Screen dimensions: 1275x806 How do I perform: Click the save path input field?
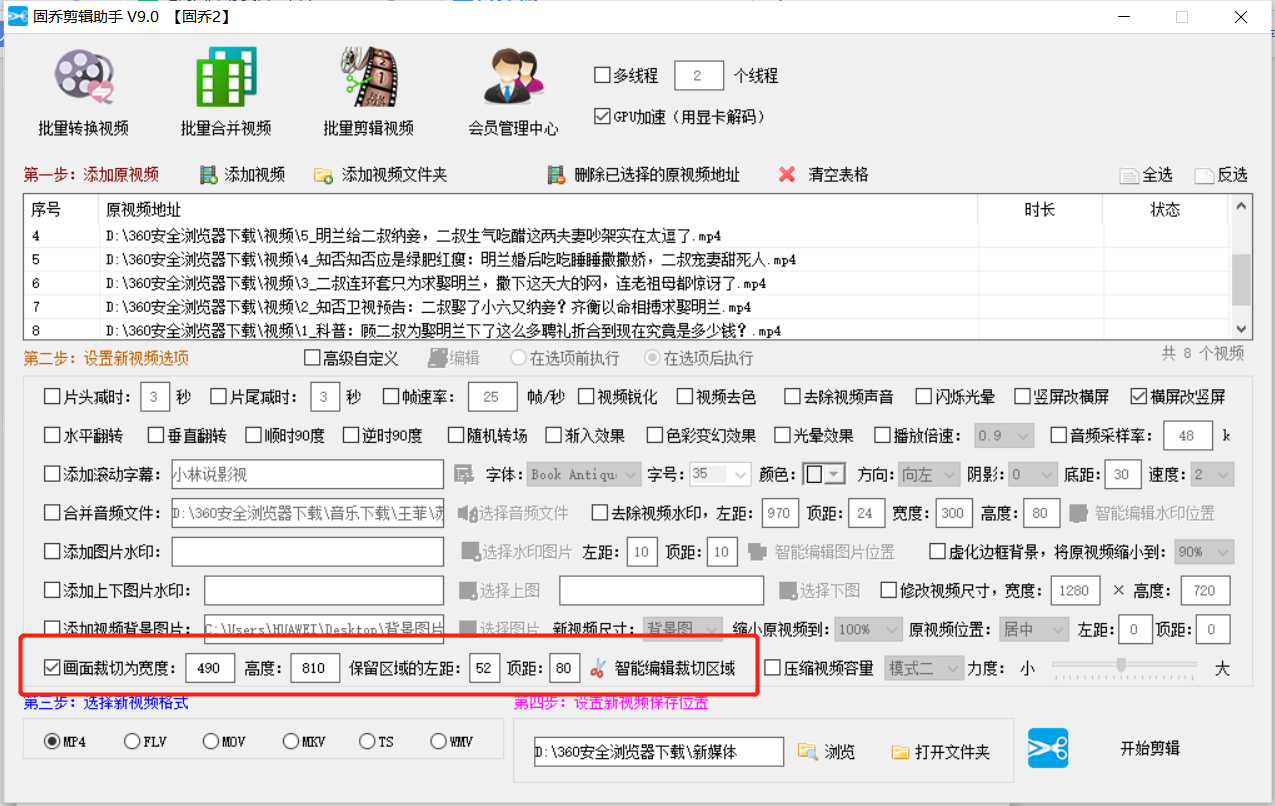click(659, 751)
